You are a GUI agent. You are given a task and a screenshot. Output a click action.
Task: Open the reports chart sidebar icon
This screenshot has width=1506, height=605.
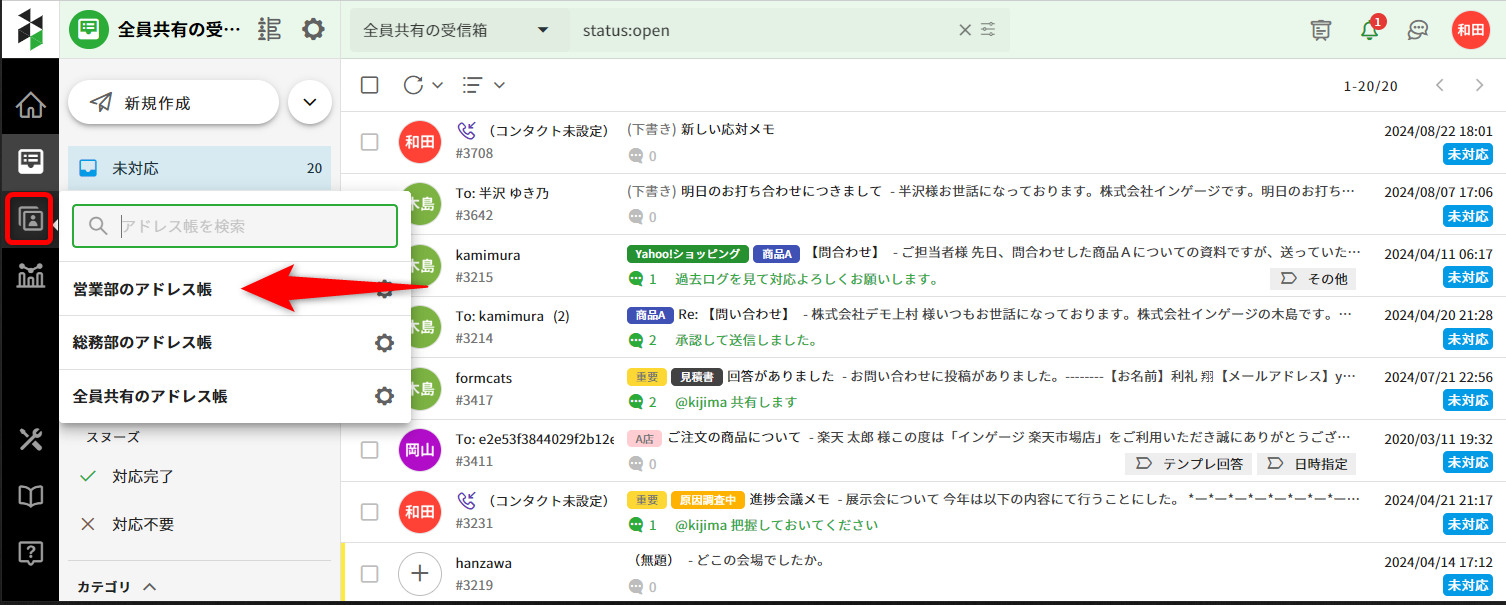tap(31, 276)
